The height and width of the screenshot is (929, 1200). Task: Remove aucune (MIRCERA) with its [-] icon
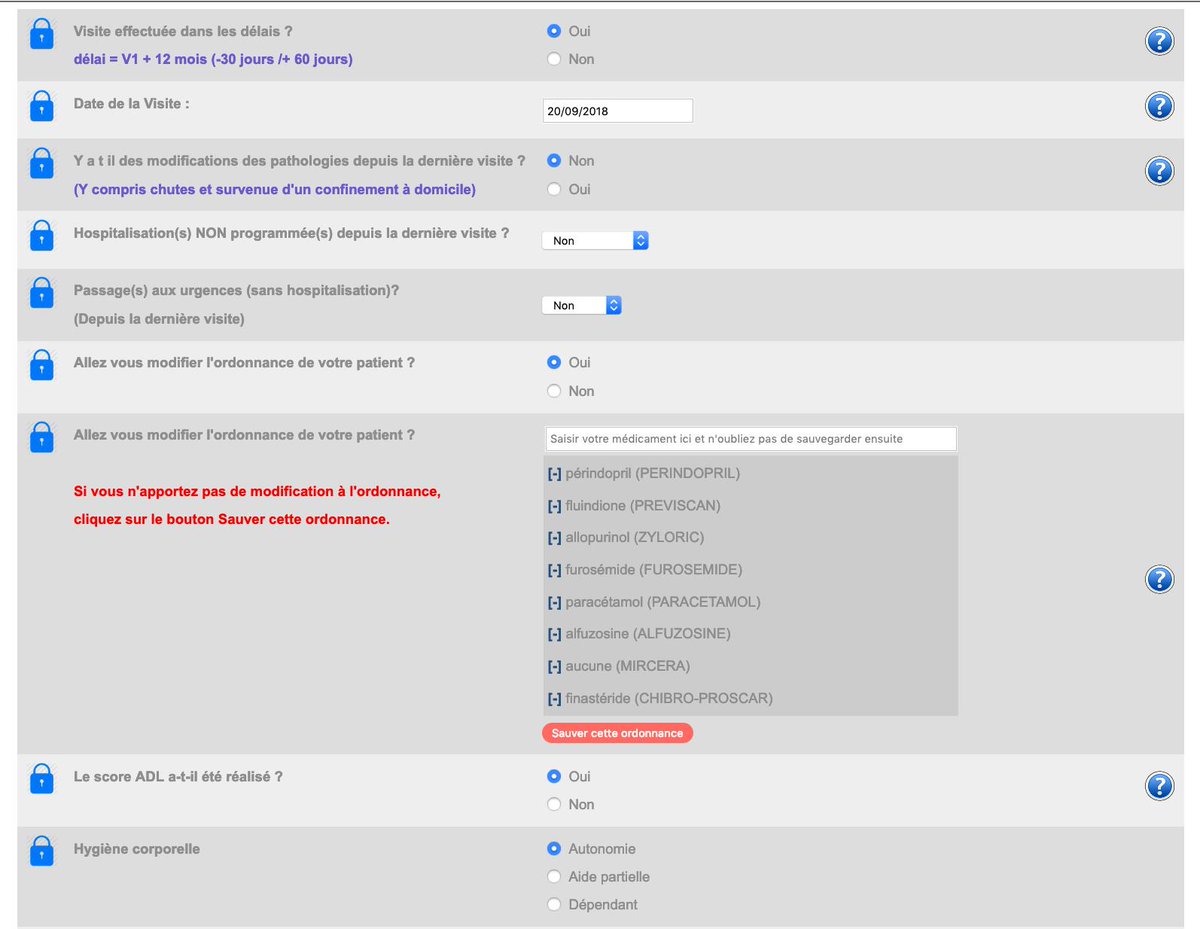click(554, 666)
